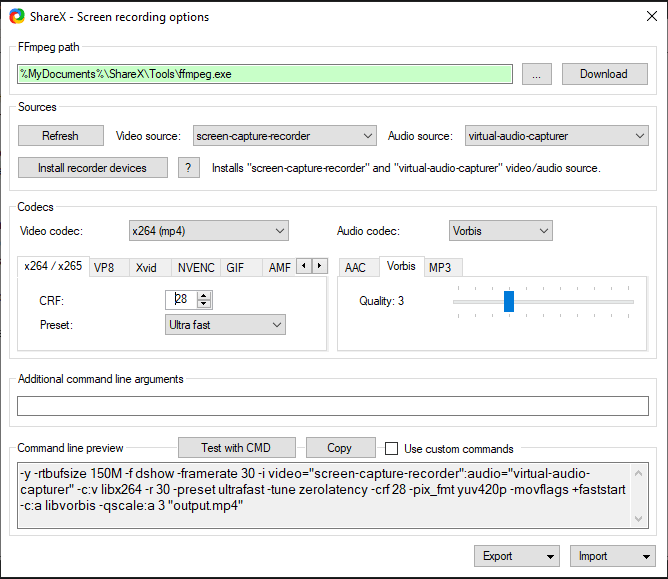Open the Video codec dropdown
This screenshot has width=668, height=579.
pyautogui.click(x=209, y=230)
